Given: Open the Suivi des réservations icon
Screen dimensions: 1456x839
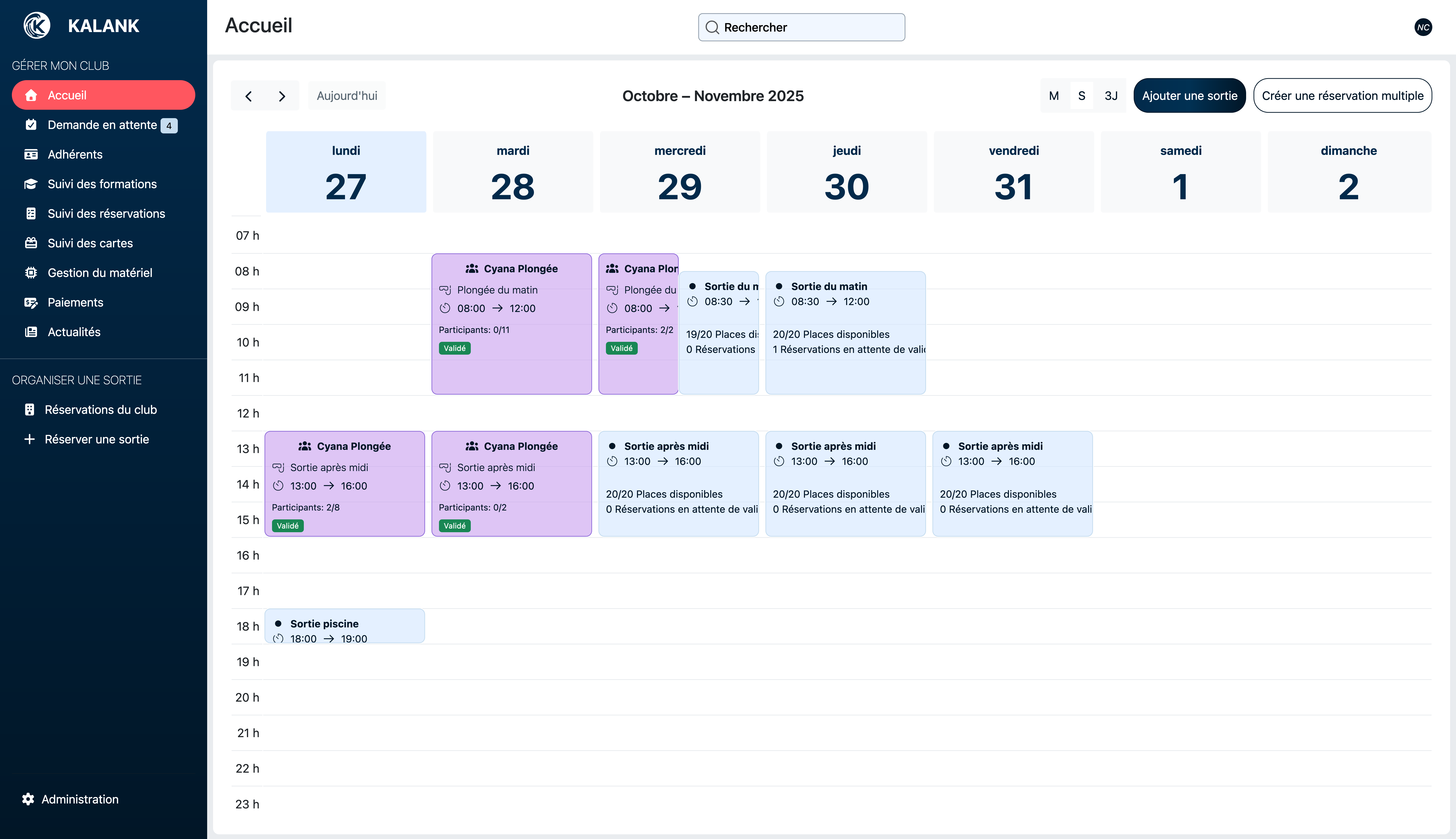Looking at the screenshot, I should coord(31,213).
